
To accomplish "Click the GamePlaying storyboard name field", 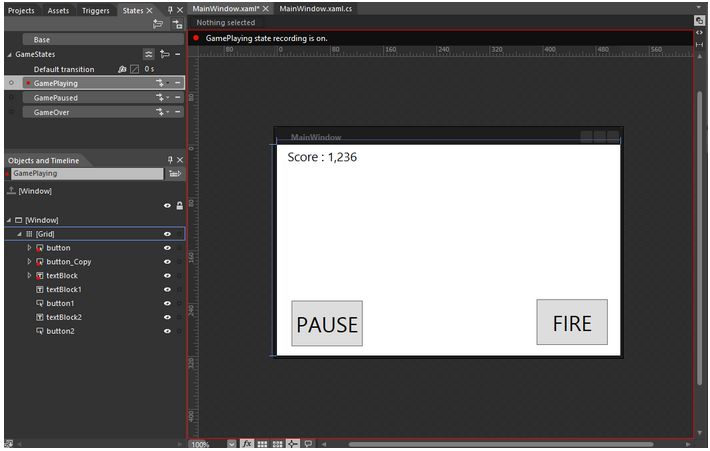I will [87, 173].
